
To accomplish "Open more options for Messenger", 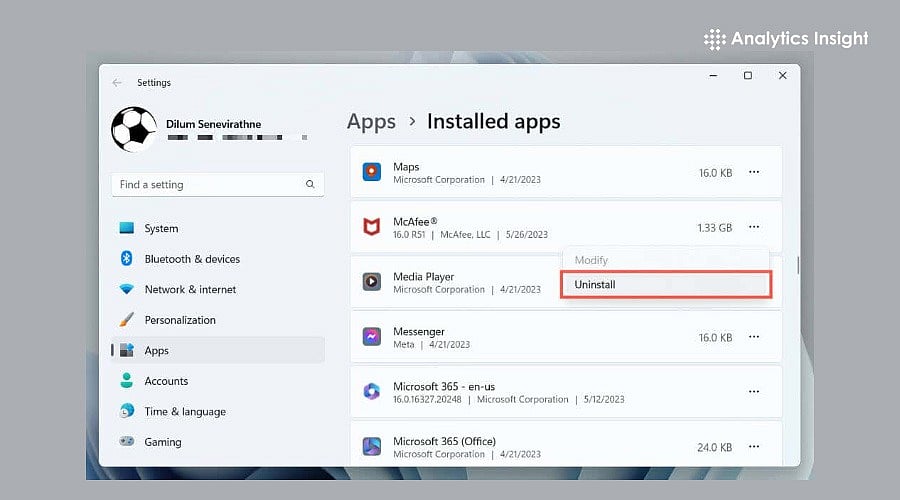I will pos(754,337).
